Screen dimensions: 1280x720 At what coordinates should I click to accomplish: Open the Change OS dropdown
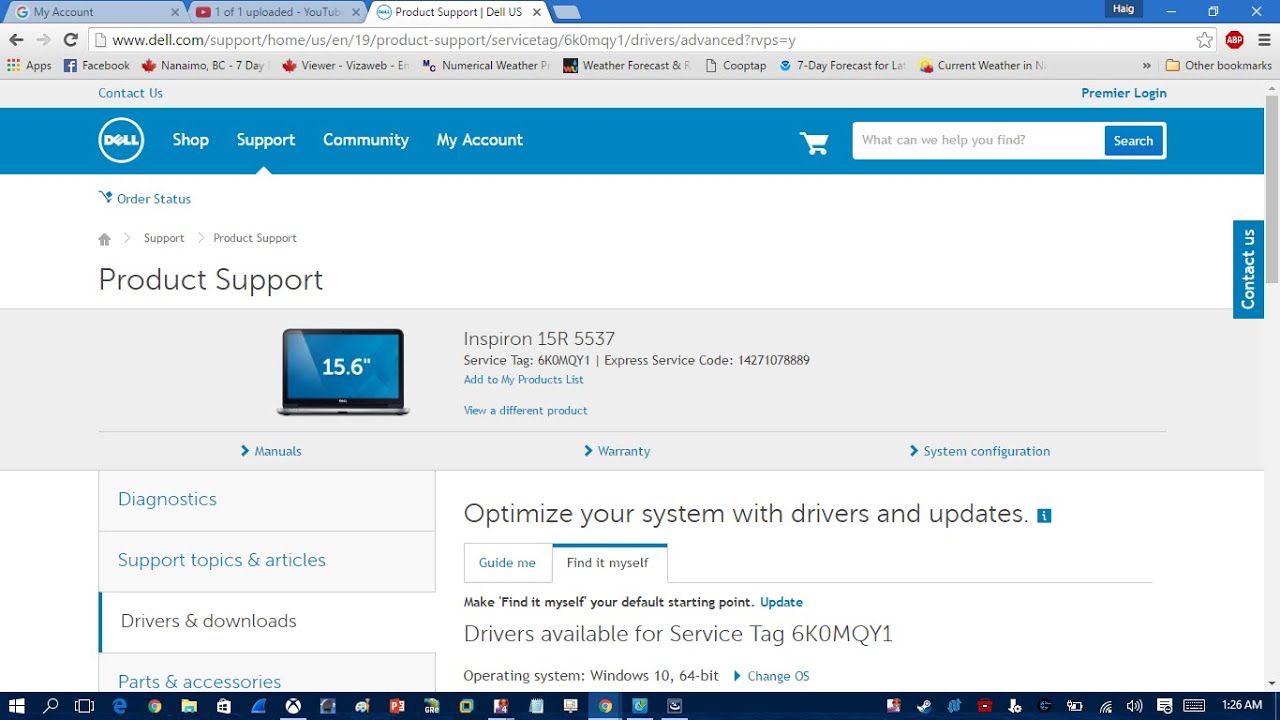click(x=771, y=676)
